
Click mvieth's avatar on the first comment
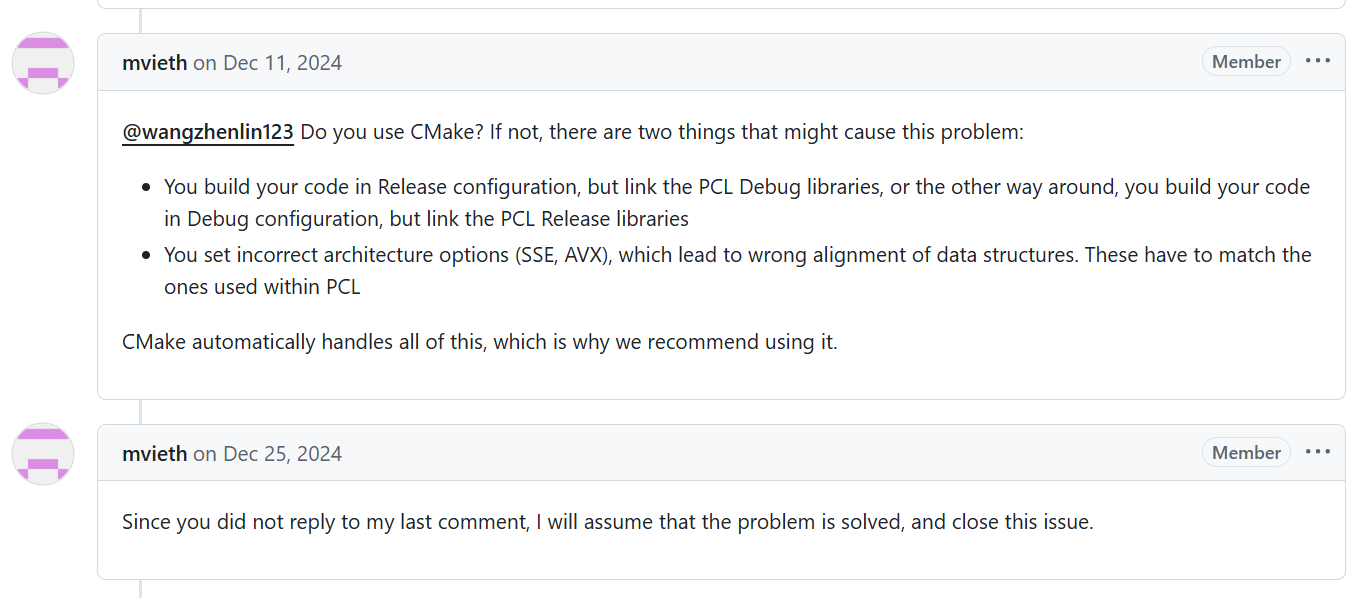click(42, 62)
